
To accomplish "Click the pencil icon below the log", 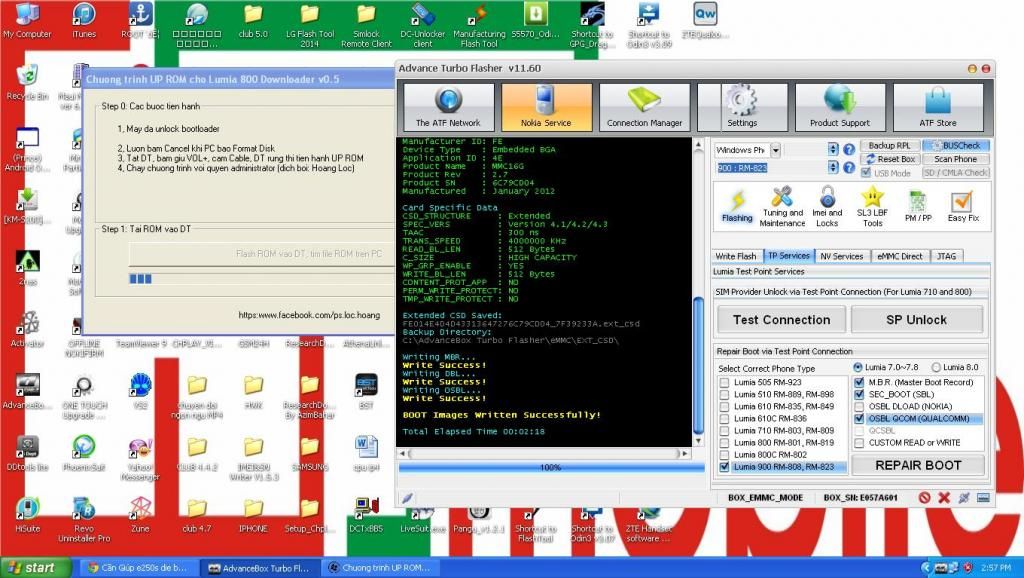I will pos(408,498).
